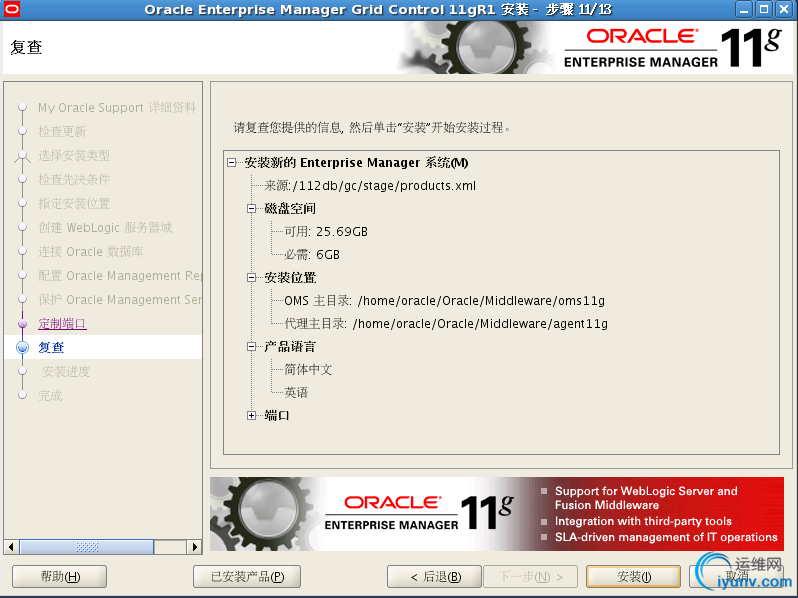
Task: Click the 检查先决条件 step
Action: [74, 180]
